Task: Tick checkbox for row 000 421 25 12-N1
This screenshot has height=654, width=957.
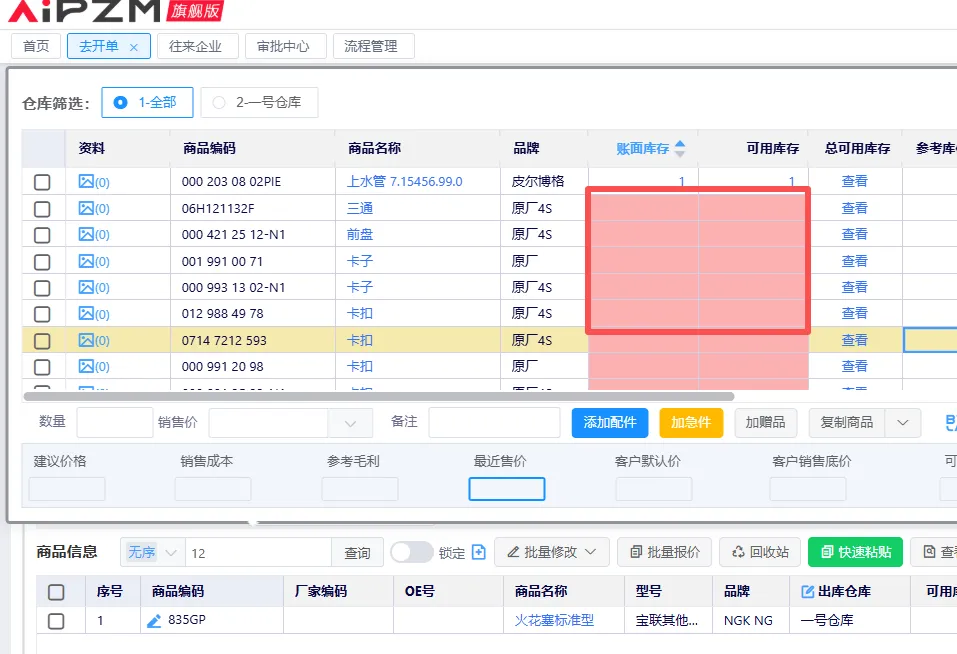Action: 42,235
